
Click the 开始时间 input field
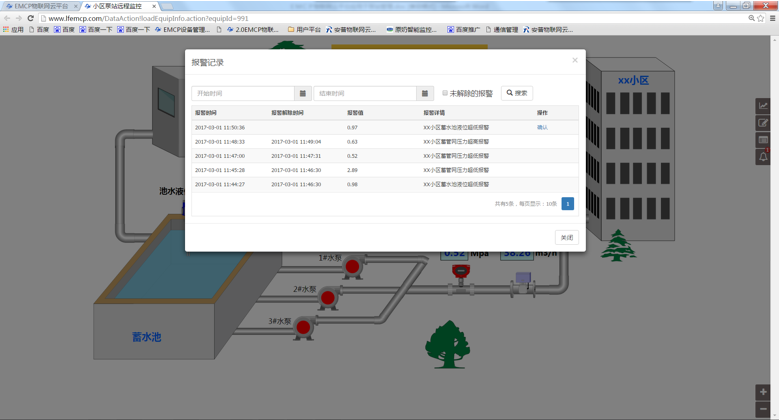coord(243,93)
